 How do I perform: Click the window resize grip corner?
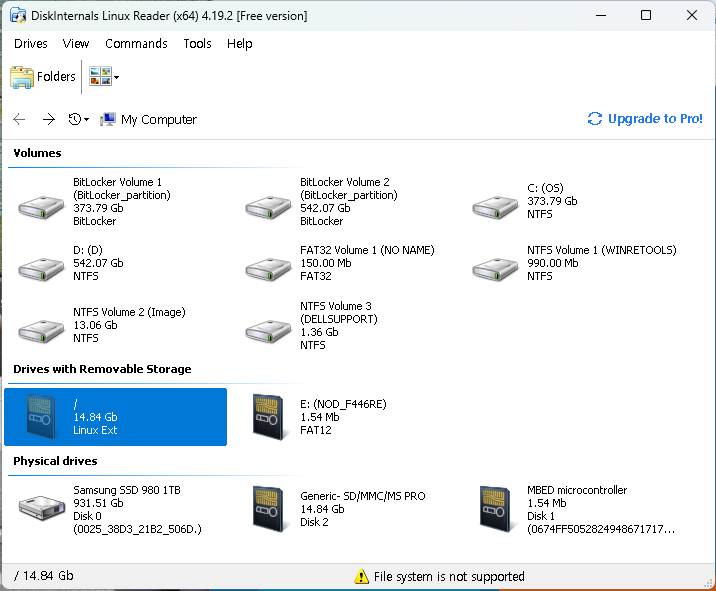pos(709,583)
